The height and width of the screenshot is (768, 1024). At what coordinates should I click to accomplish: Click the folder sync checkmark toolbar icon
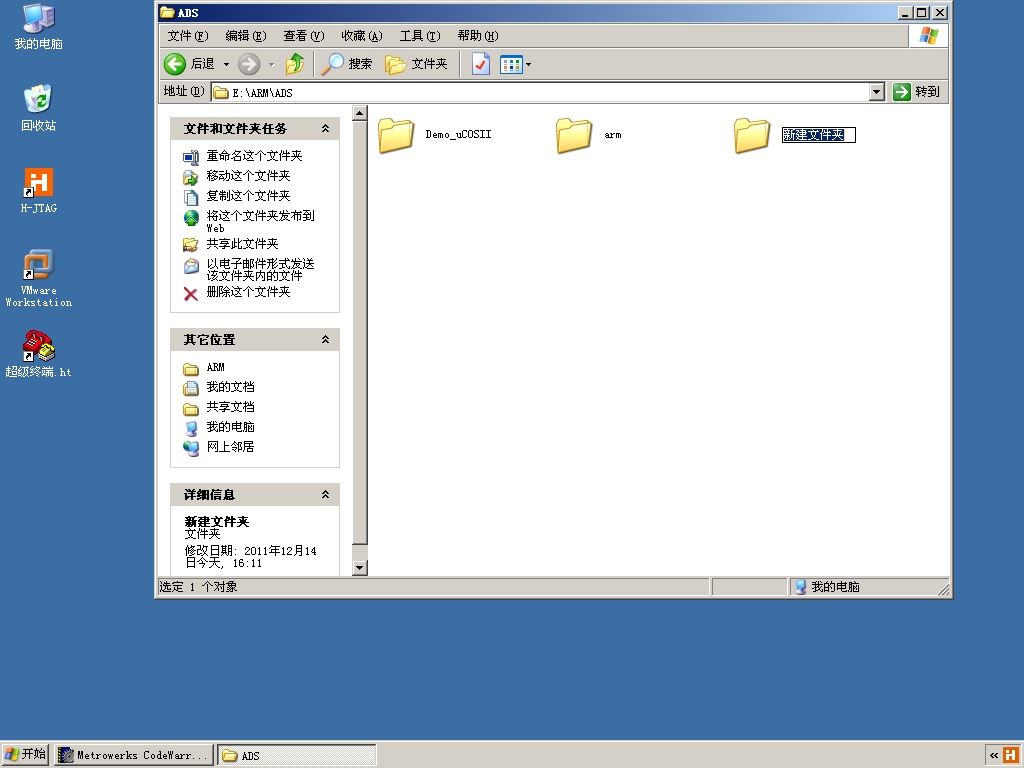point(481,64)
